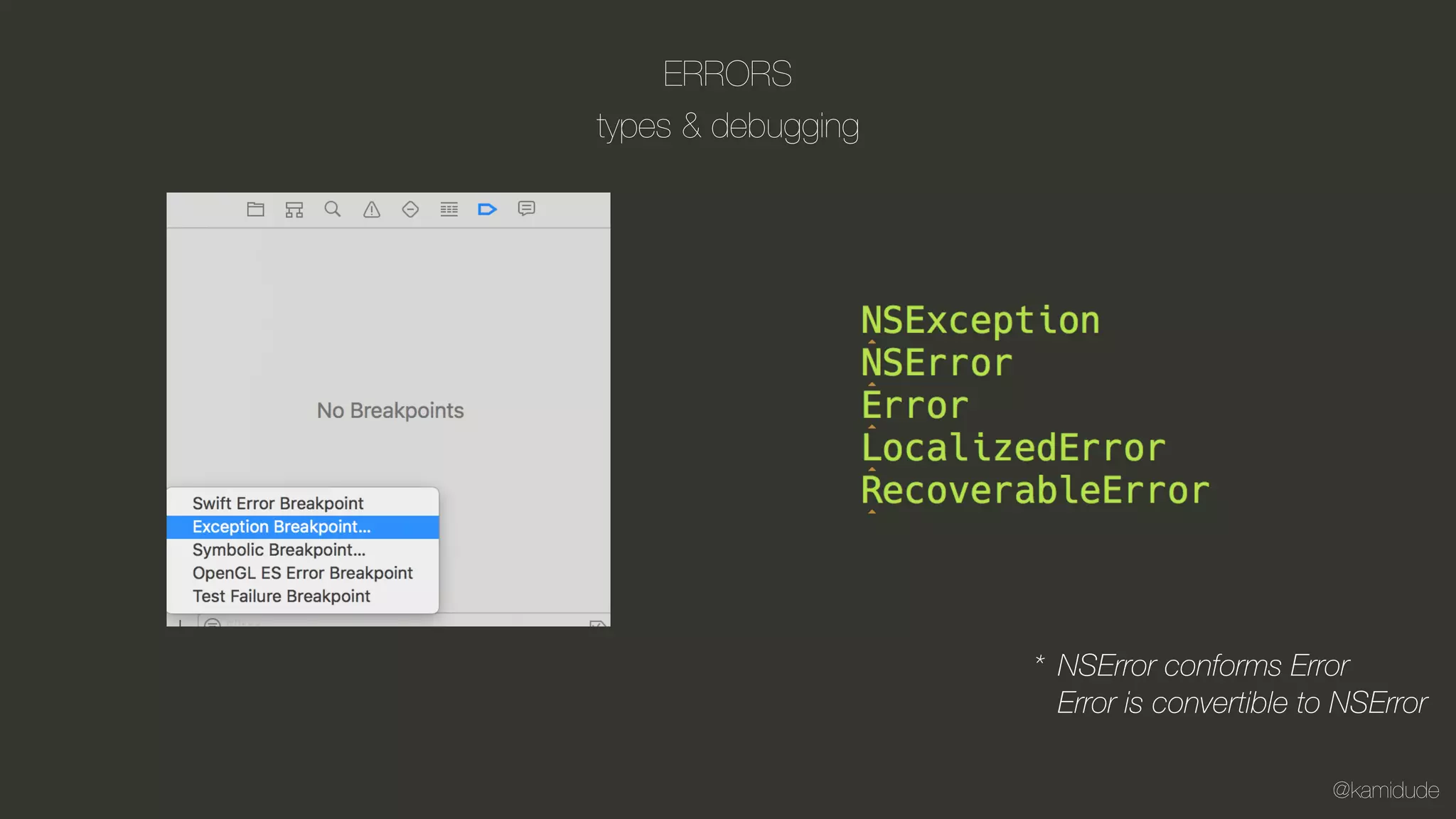Select Test Failure Breakpoint option
1456x819 pixels.
pyautogui.click(x=281, y=596)
